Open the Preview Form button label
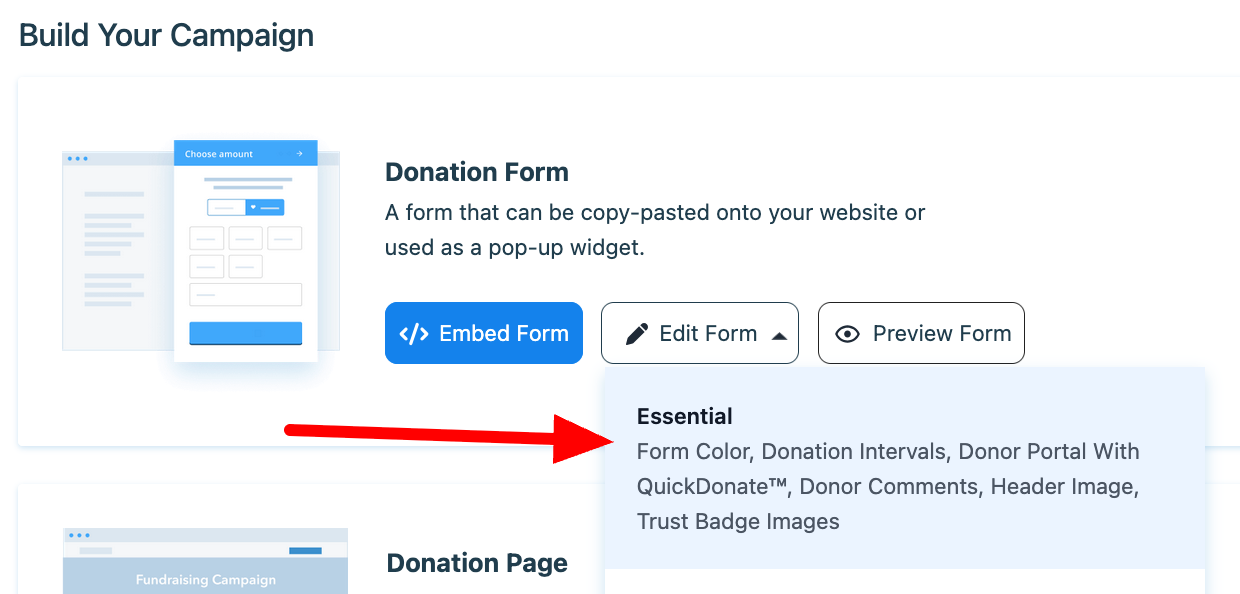The height and width of the screenshot is (594, 1240). pos(942,334)
